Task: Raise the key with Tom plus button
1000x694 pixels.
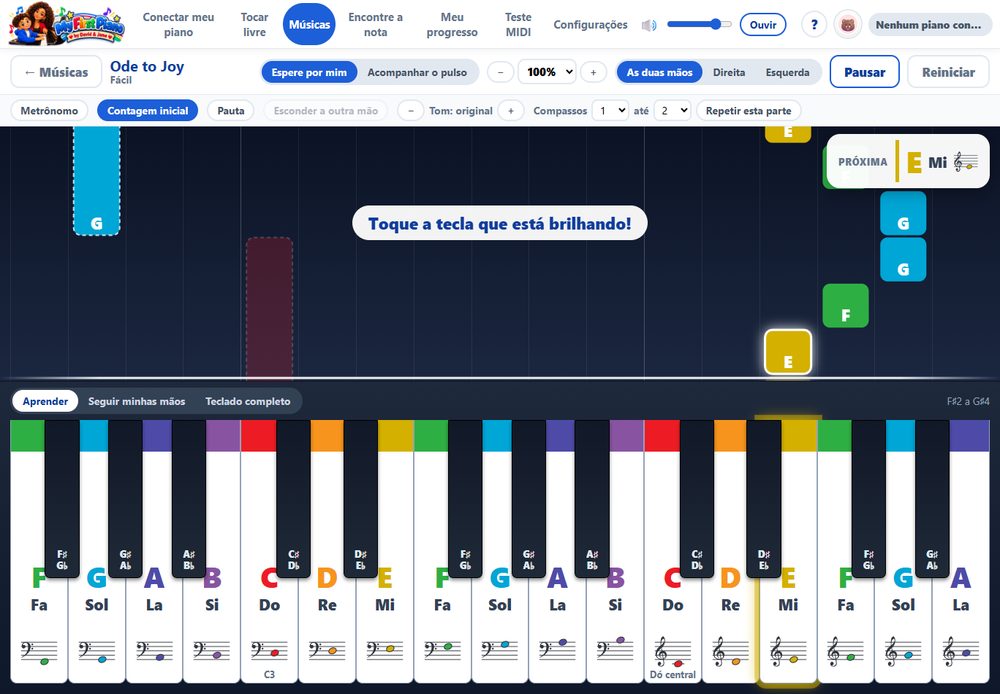Action: click(x=511, y=110)
